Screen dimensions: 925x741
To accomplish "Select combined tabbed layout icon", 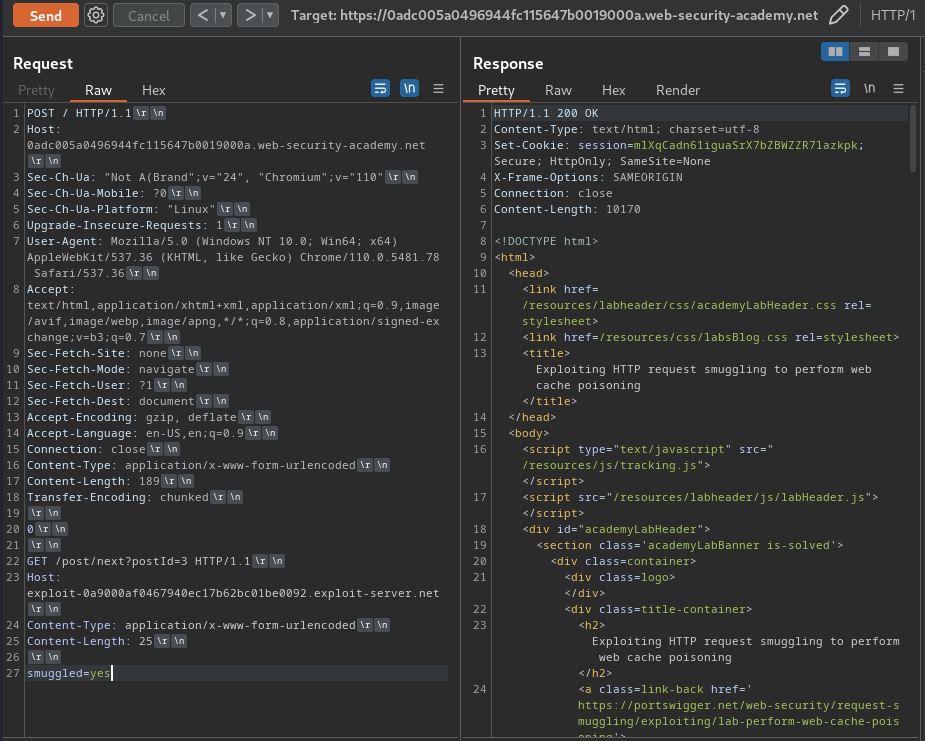I will click(893, 52).
